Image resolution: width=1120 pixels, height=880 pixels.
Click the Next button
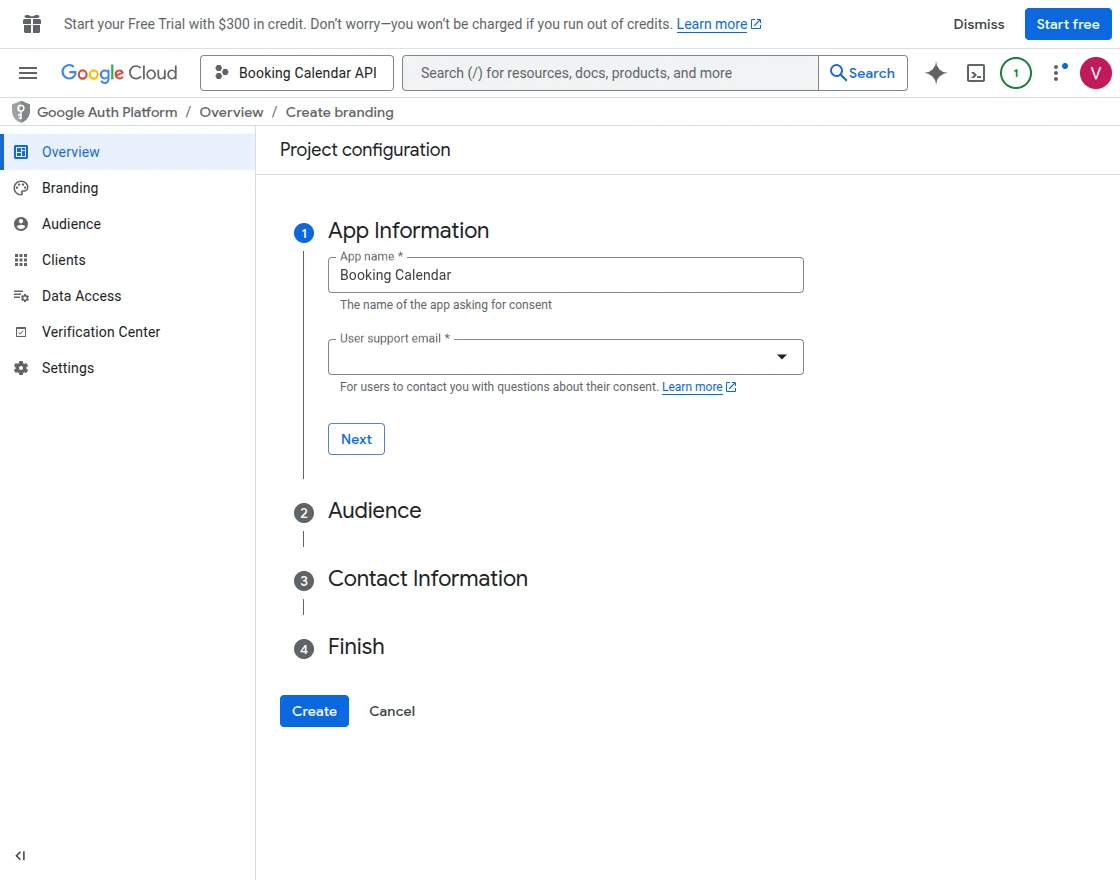356,439
